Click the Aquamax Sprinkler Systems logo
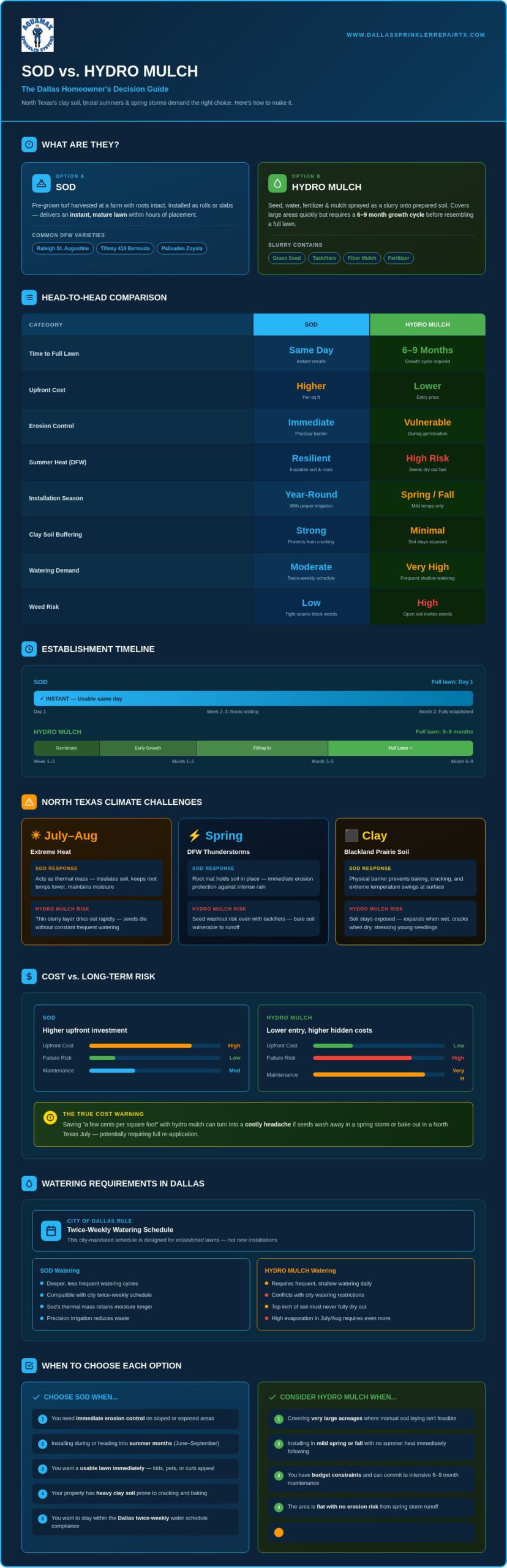Screen dimensions: 507x1568 (37, 35)
